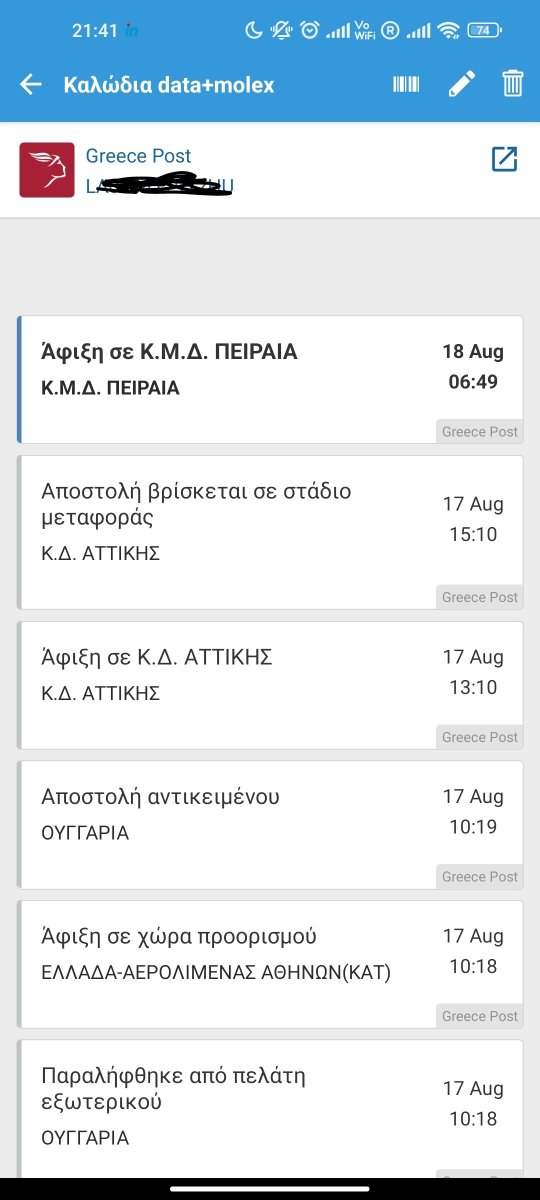The height and width of the screenshot is (1200, 540).
Task: Select the Greece Post carrier name
Action: (x=138, y=156)
